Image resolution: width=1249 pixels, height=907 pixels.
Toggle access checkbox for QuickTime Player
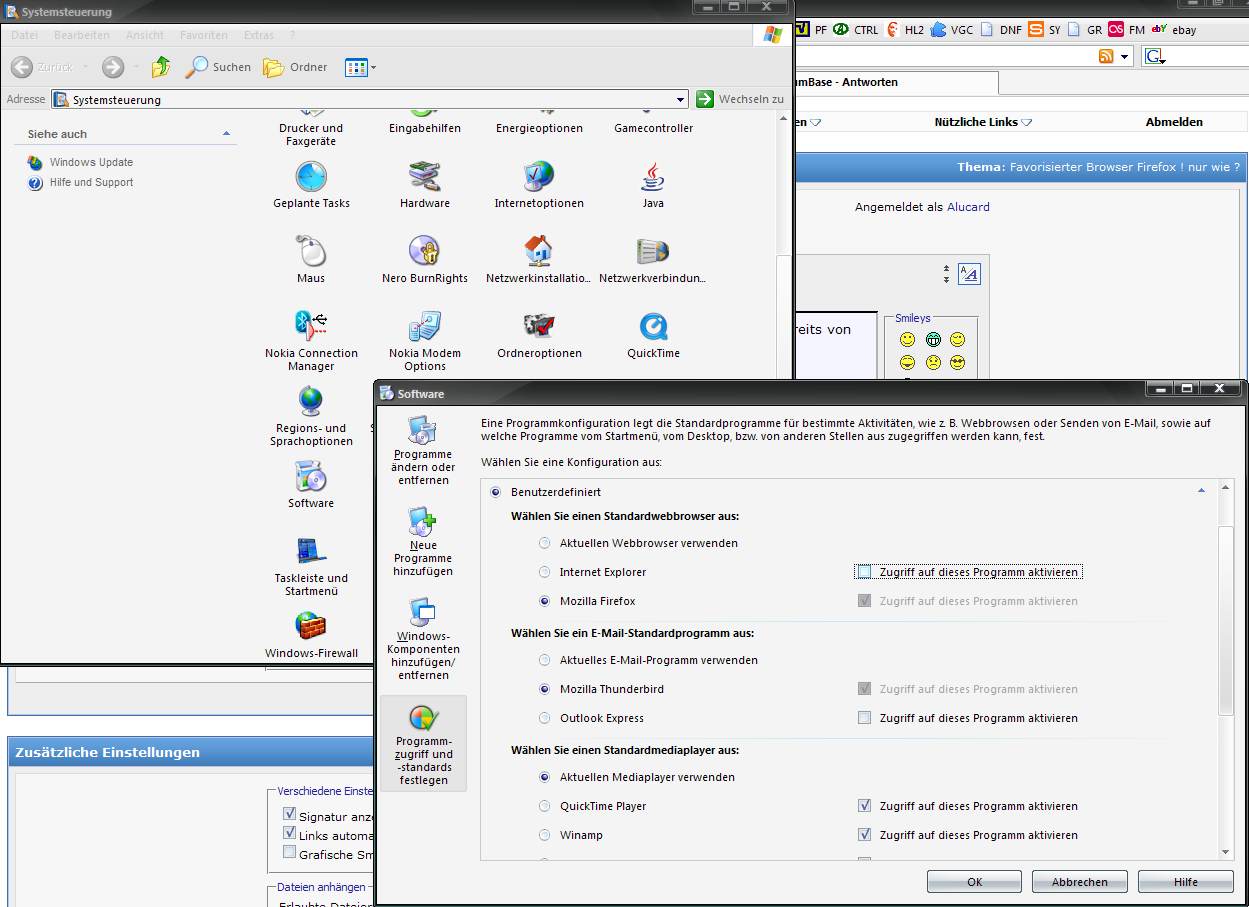(865, 806)
